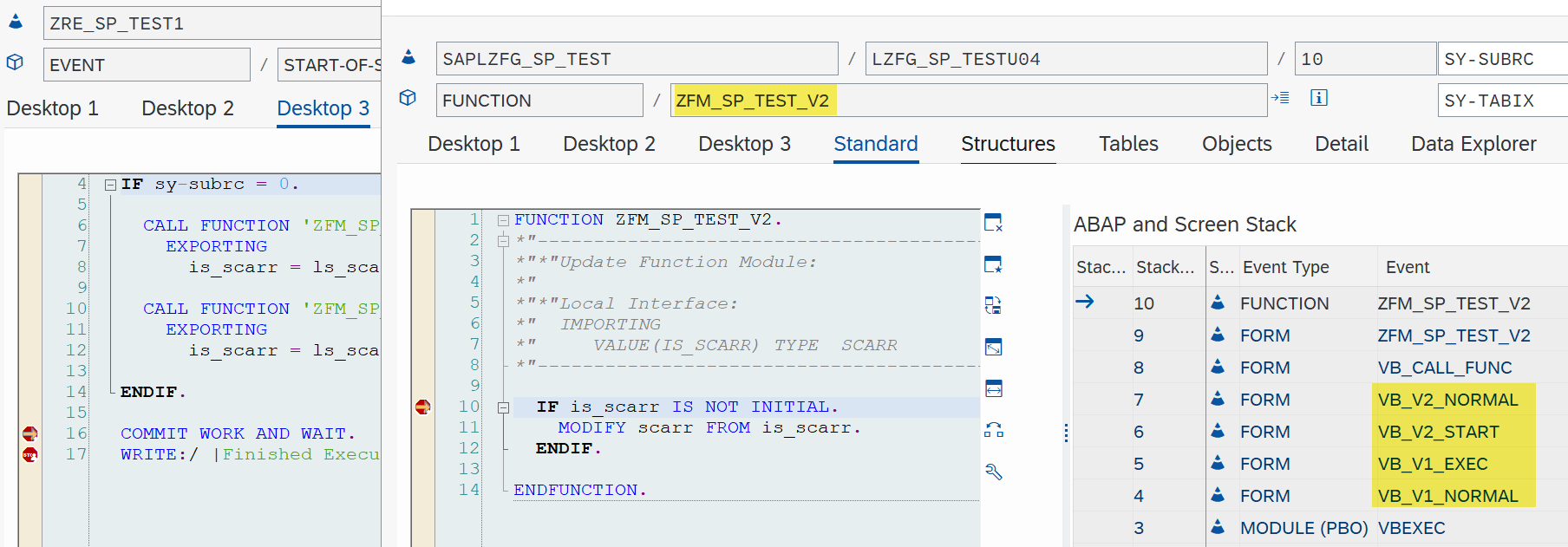This screenshot has width=1568, height=547.
Task: Select Desktop 1 tab in left window
Action: pos(52,108)
